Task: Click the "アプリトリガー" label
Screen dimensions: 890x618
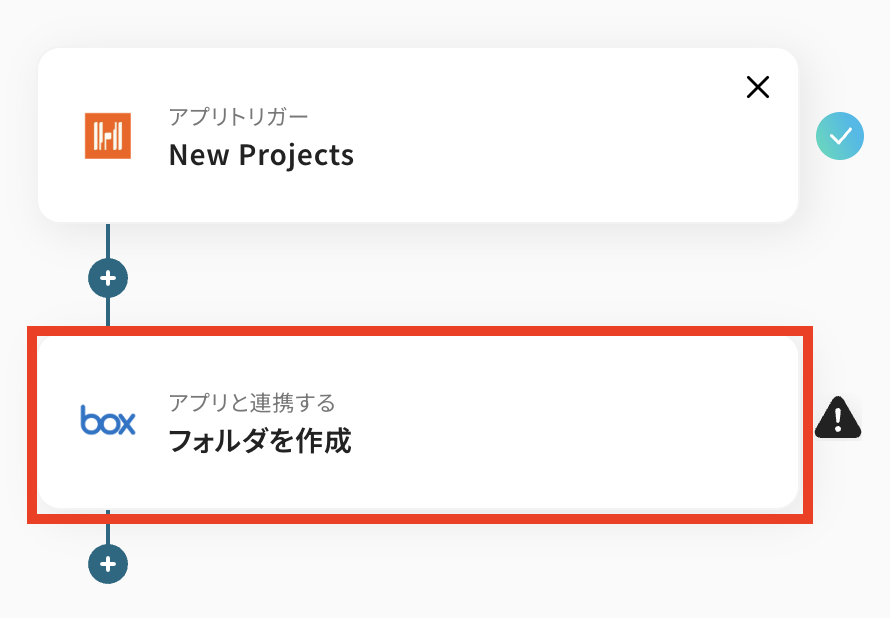Action: point(238,117)
